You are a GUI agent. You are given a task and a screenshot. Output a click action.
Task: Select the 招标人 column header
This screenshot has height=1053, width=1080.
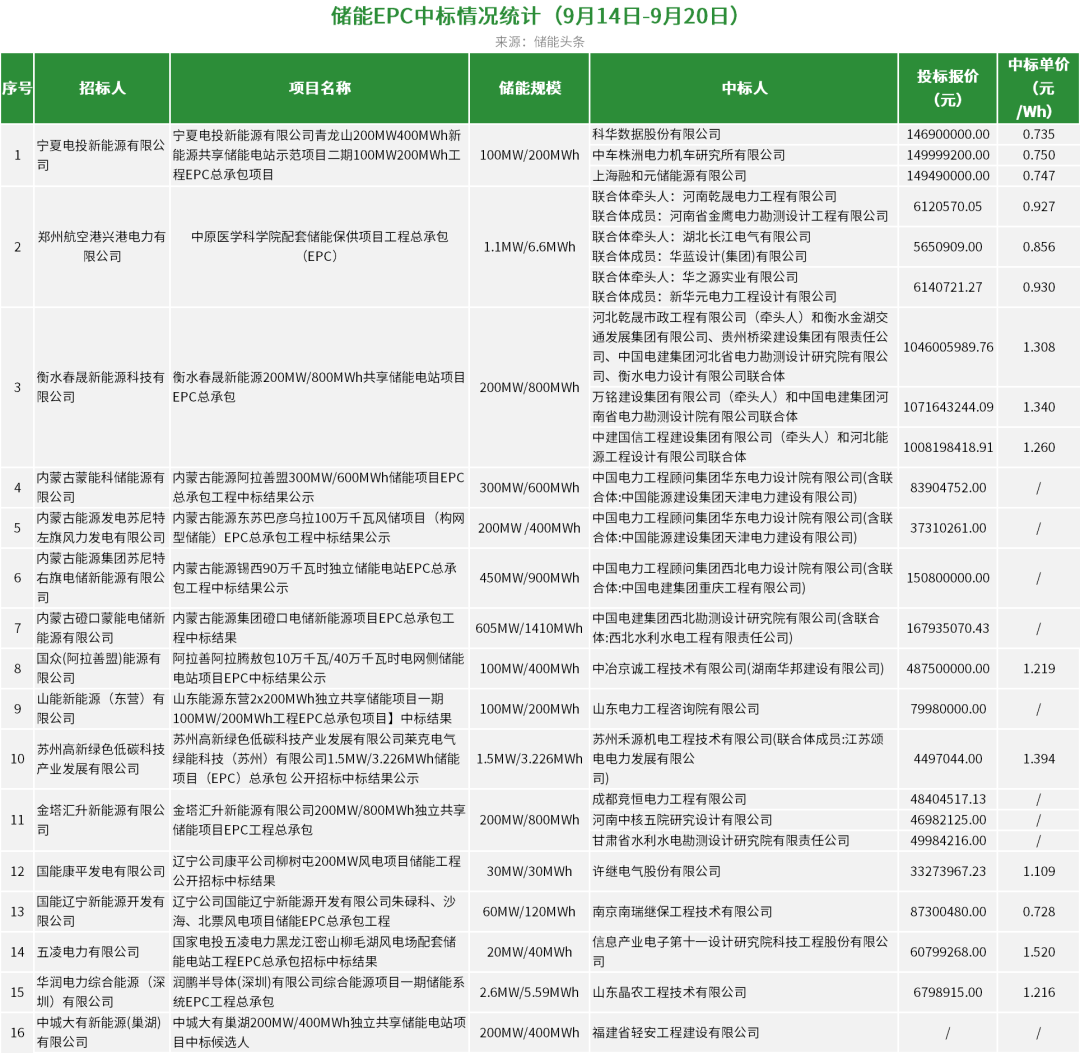[102, 88]
